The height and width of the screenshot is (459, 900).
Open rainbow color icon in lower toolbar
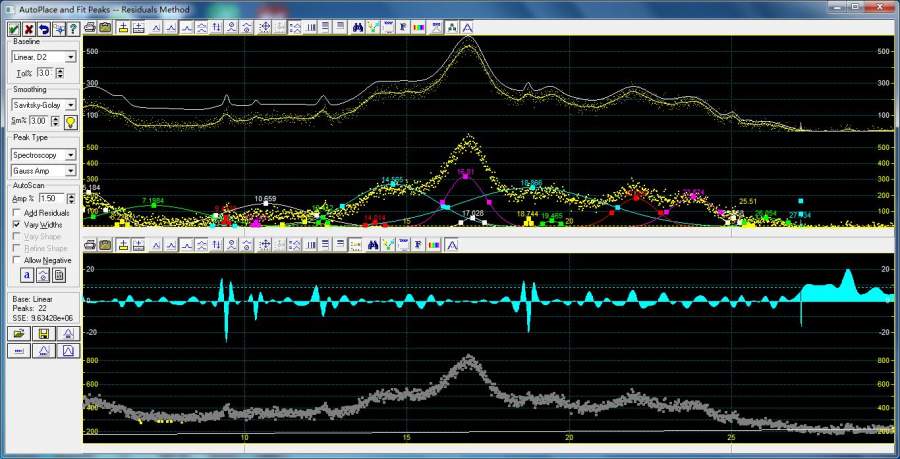coord(435,245)
